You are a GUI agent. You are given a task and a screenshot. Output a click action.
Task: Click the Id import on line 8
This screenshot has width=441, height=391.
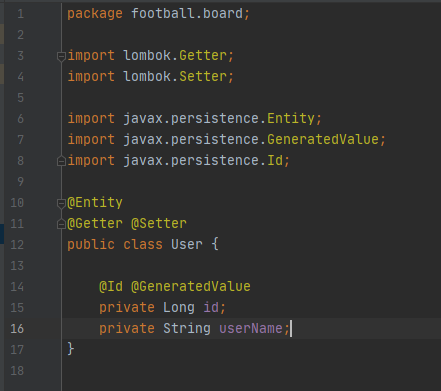(x=275, y=161)
